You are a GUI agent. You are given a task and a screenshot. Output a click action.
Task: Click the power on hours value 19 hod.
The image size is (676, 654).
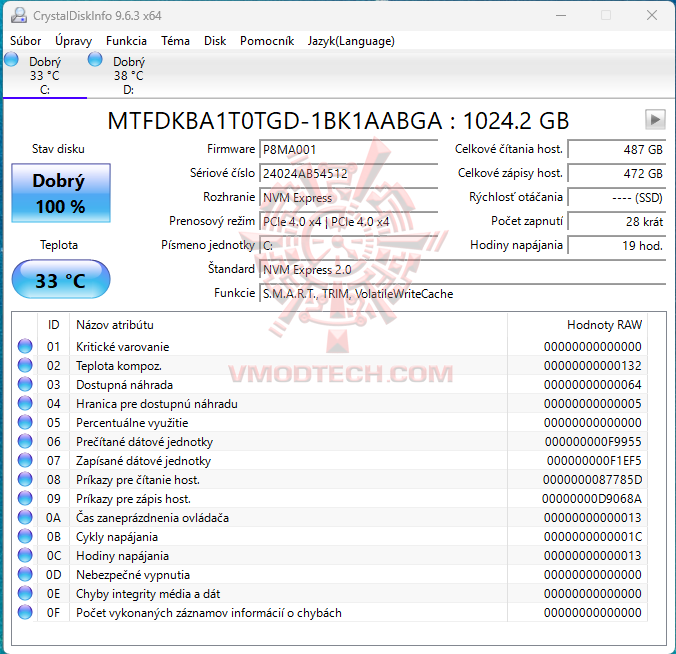[x=617, y=246]
